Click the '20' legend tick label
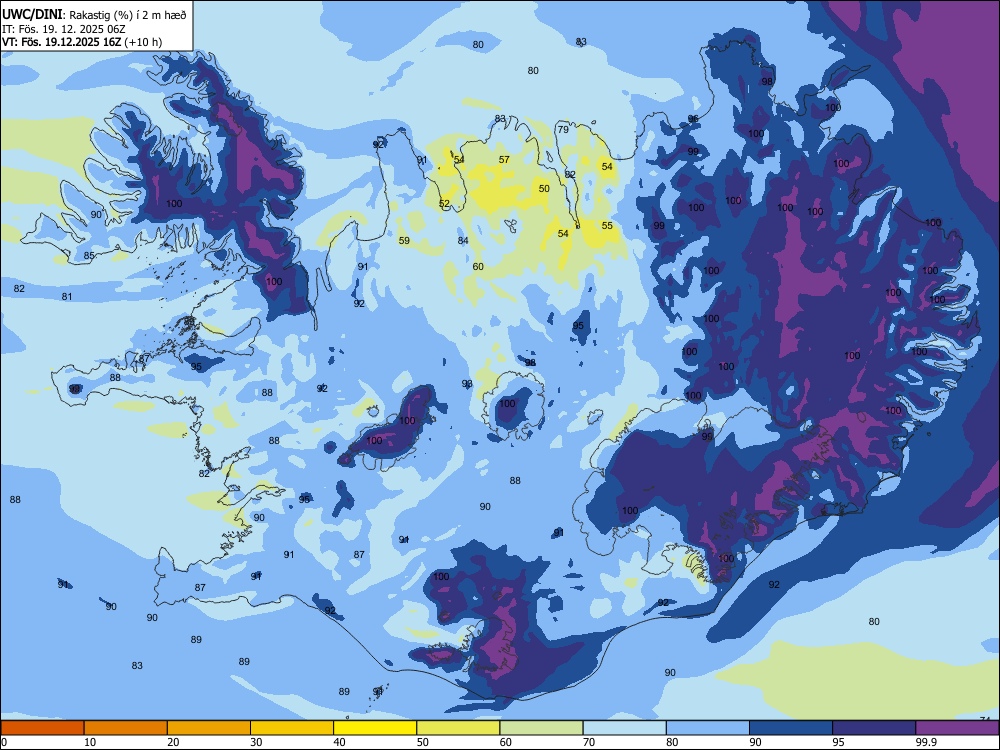 tap(173, 742)
